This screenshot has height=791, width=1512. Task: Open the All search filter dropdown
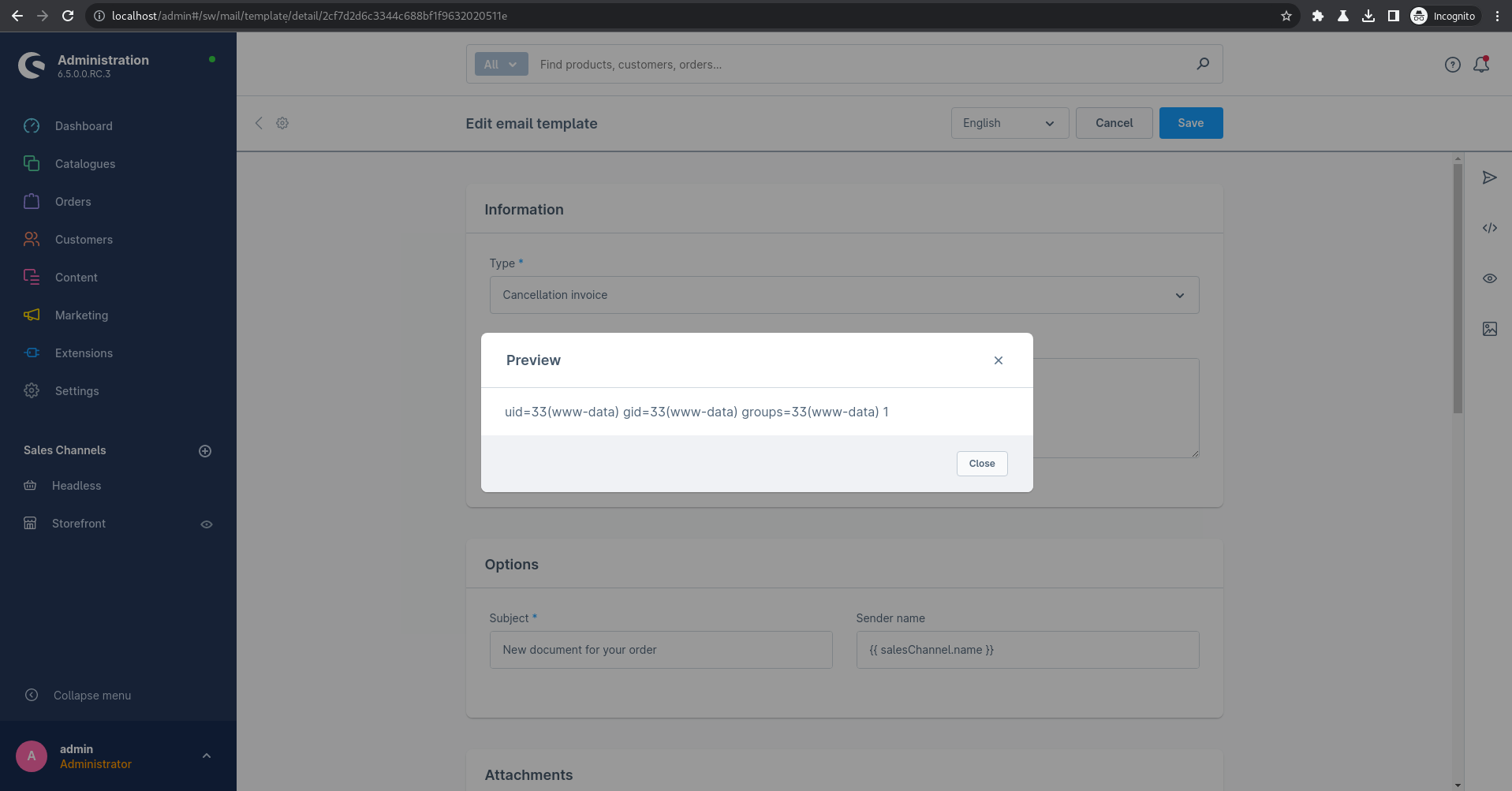coord(501,65)
